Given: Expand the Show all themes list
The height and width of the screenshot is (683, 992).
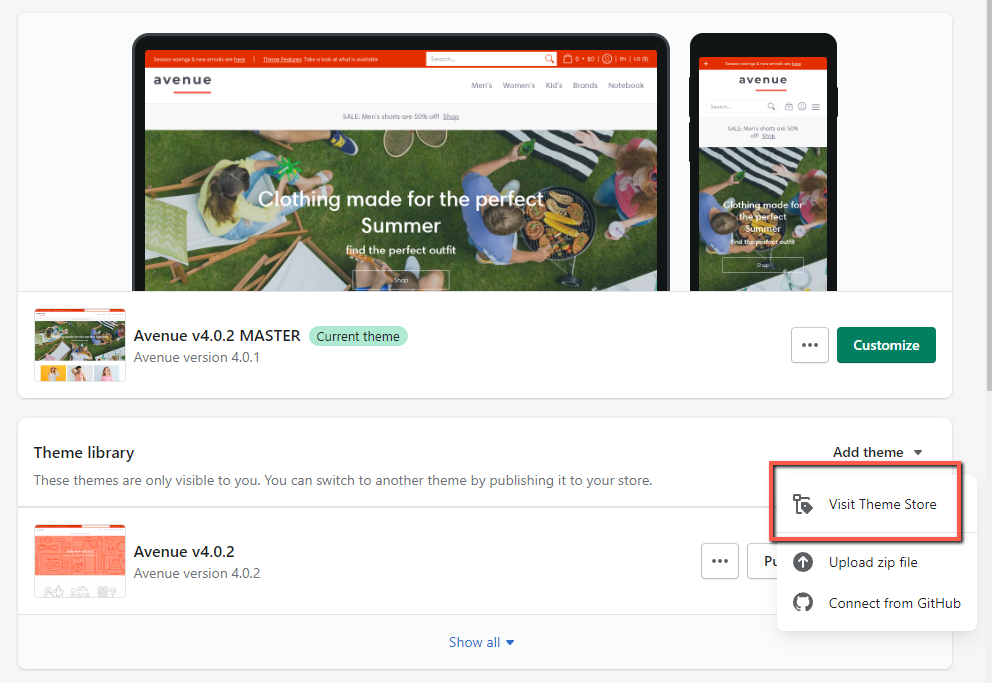Looking at the screenshot, I should 482,642.
